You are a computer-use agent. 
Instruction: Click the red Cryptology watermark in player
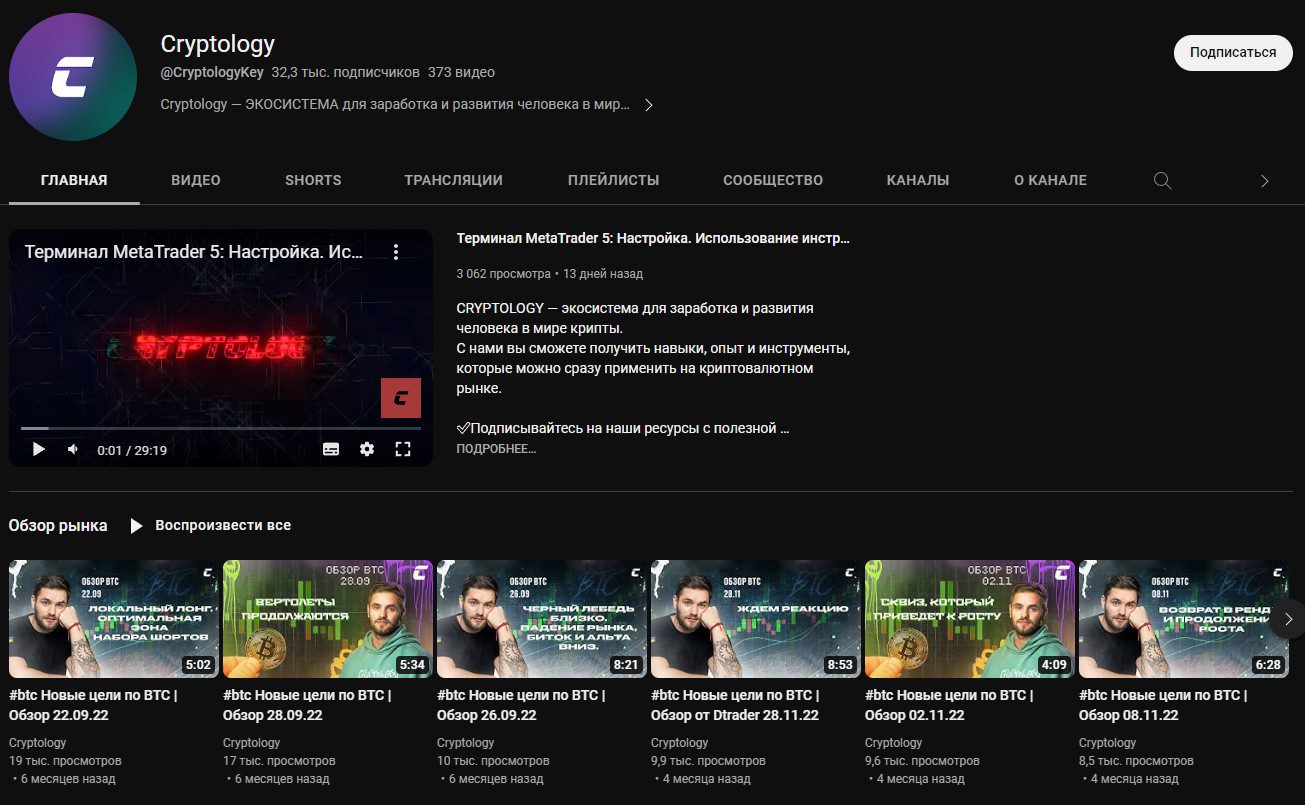pyautogui.click(x=401, y=398)
